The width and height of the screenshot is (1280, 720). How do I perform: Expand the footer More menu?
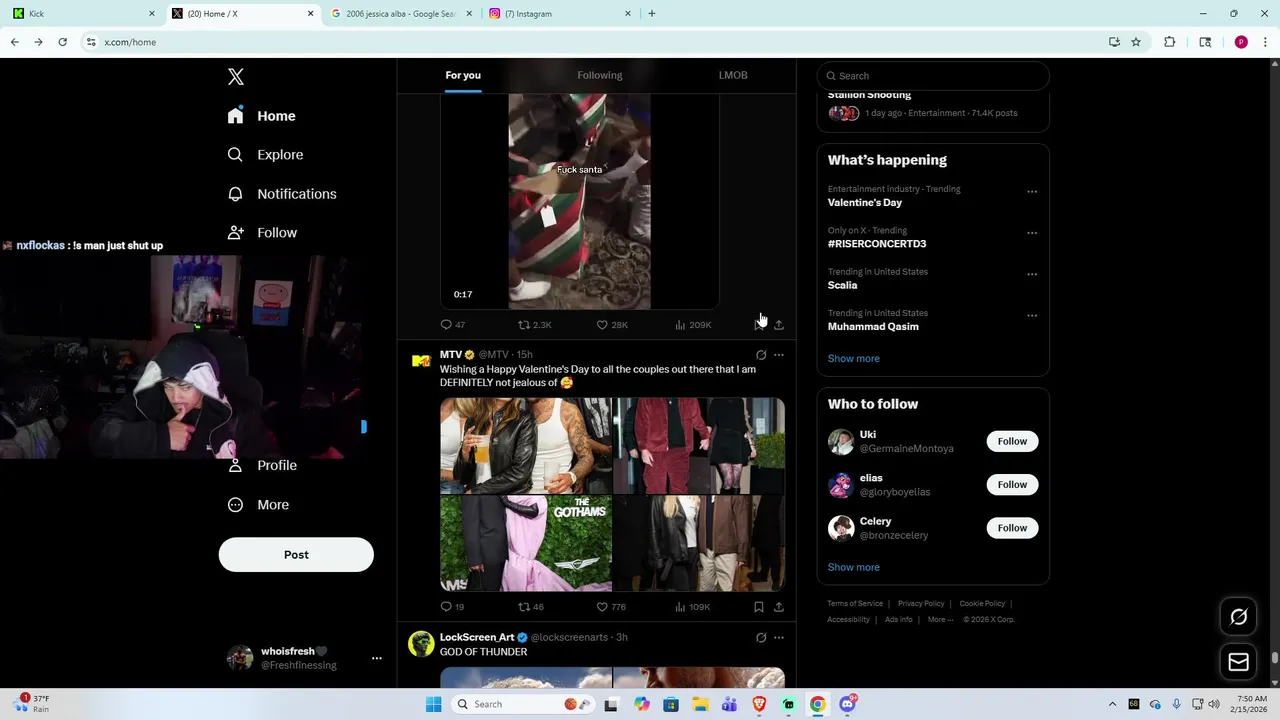tap(938, 620)
